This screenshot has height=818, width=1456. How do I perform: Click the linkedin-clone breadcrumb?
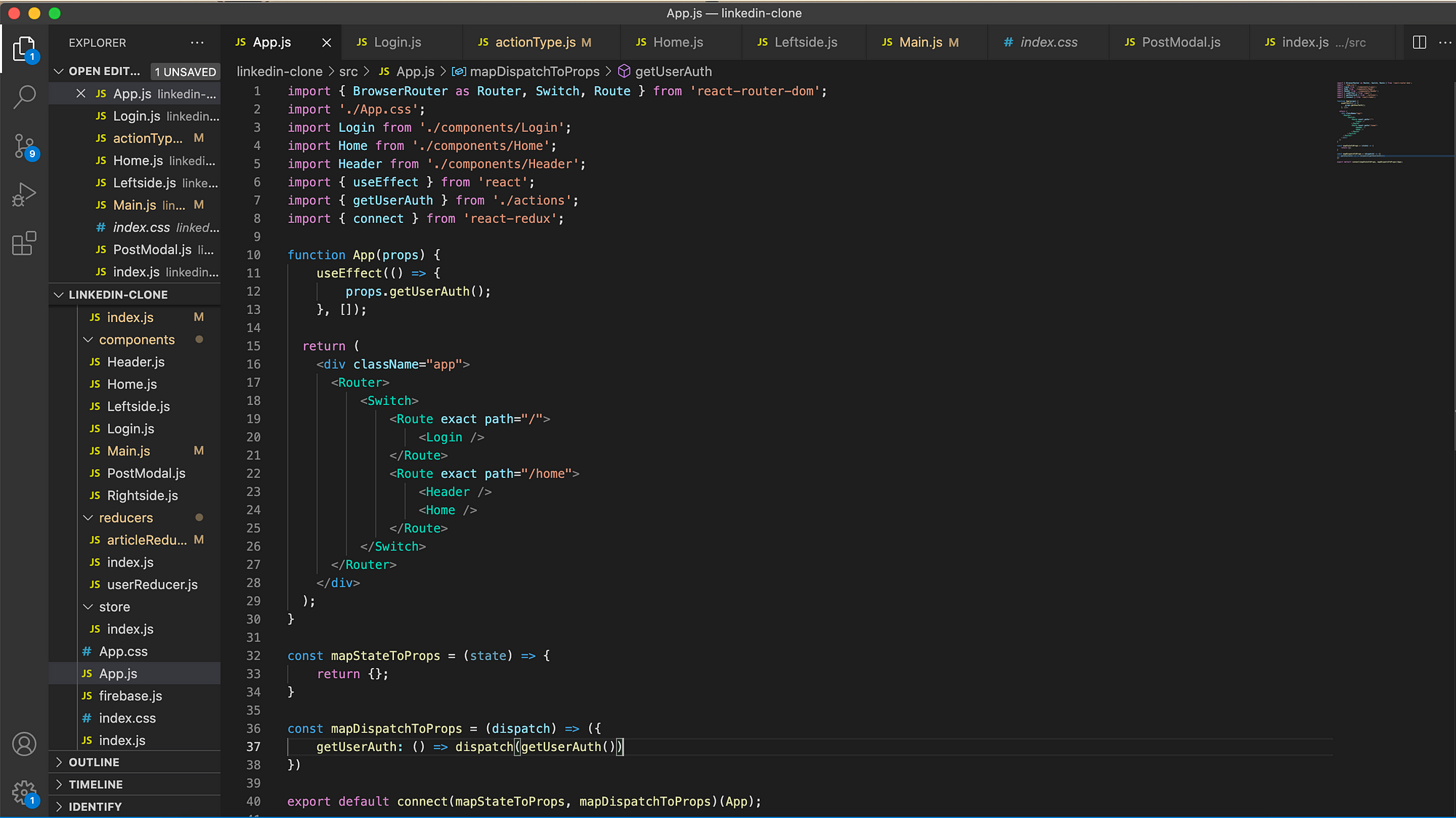click(x=280, y=71)
